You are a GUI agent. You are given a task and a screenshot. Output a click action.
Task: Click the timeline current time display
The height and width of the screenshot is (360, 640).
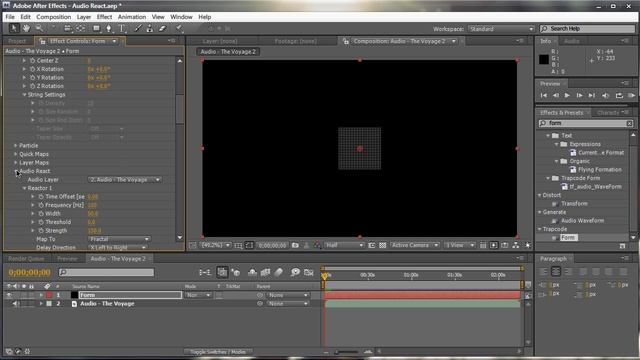[29, 272]
